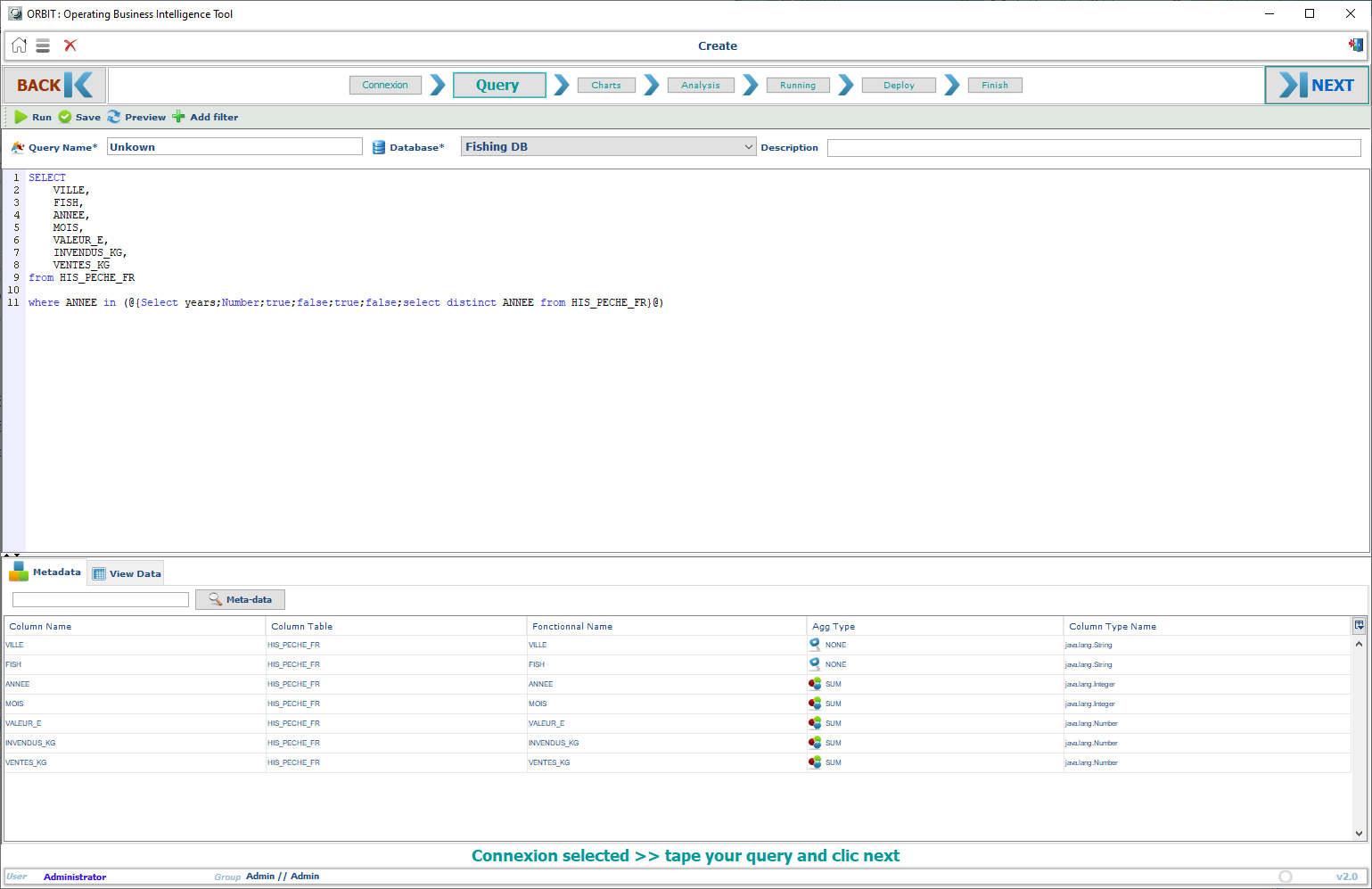This screenshot has height=889, width=1372.
Task: Click metadata table scroll up arrow
Action: click(1359, 644)
